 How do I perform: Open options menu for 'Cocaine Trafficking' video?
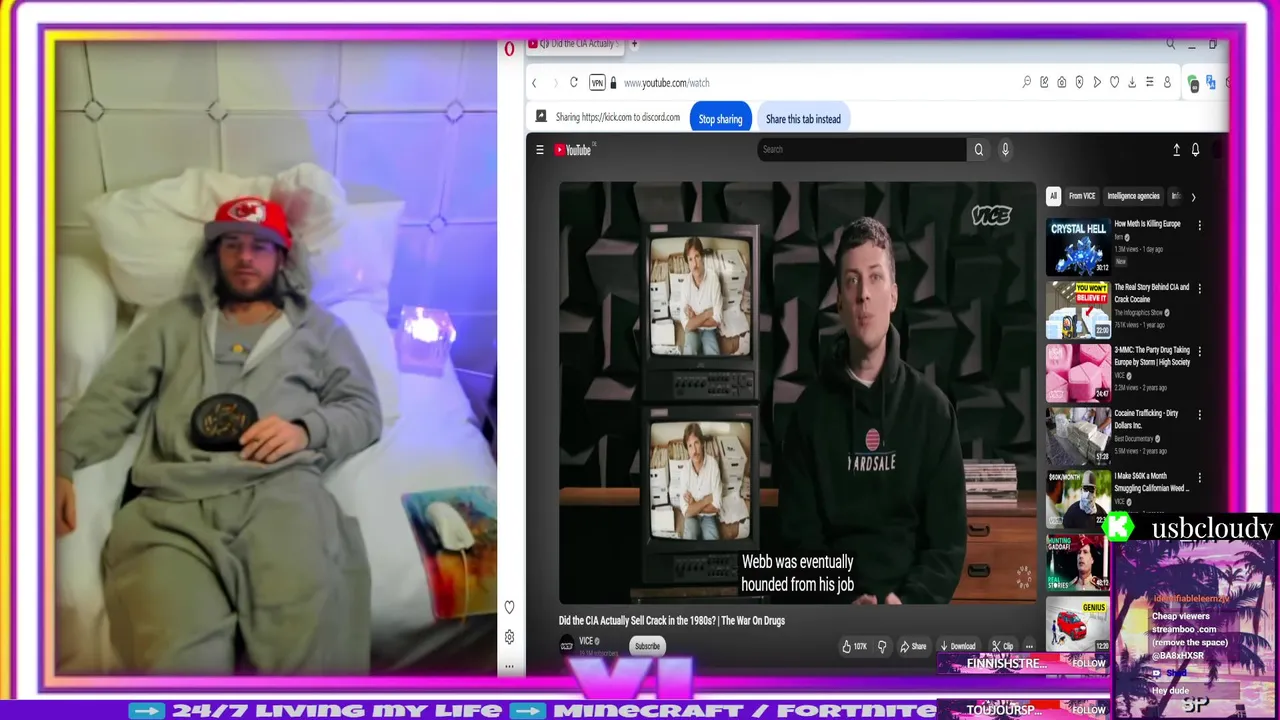click(x=1199, y=414)
